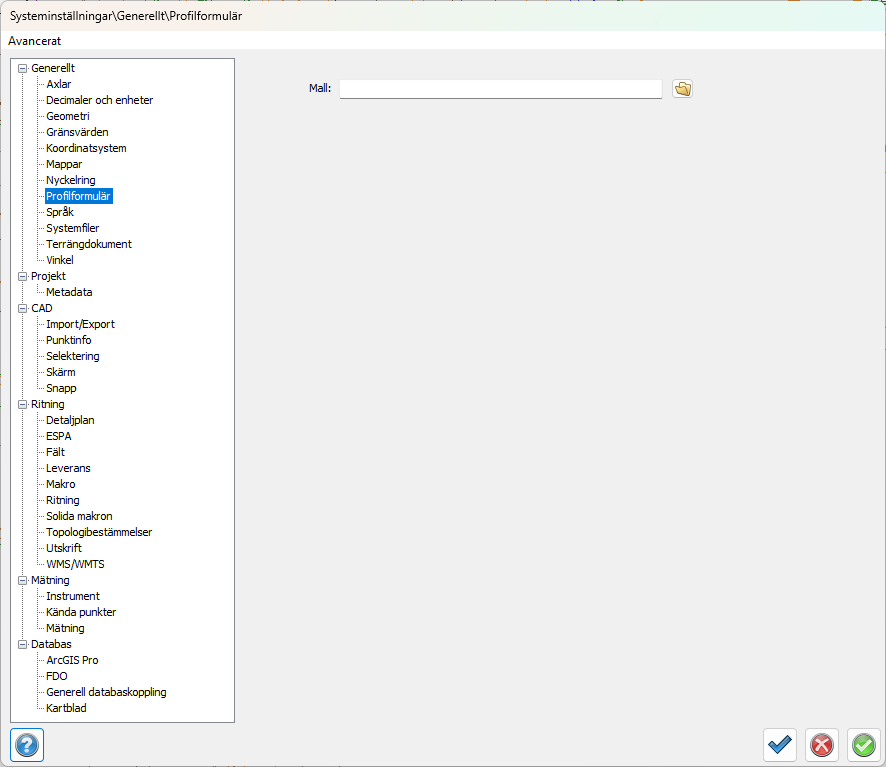Click into the Mall text field
The image size is (886, 767).
point(500,89)
